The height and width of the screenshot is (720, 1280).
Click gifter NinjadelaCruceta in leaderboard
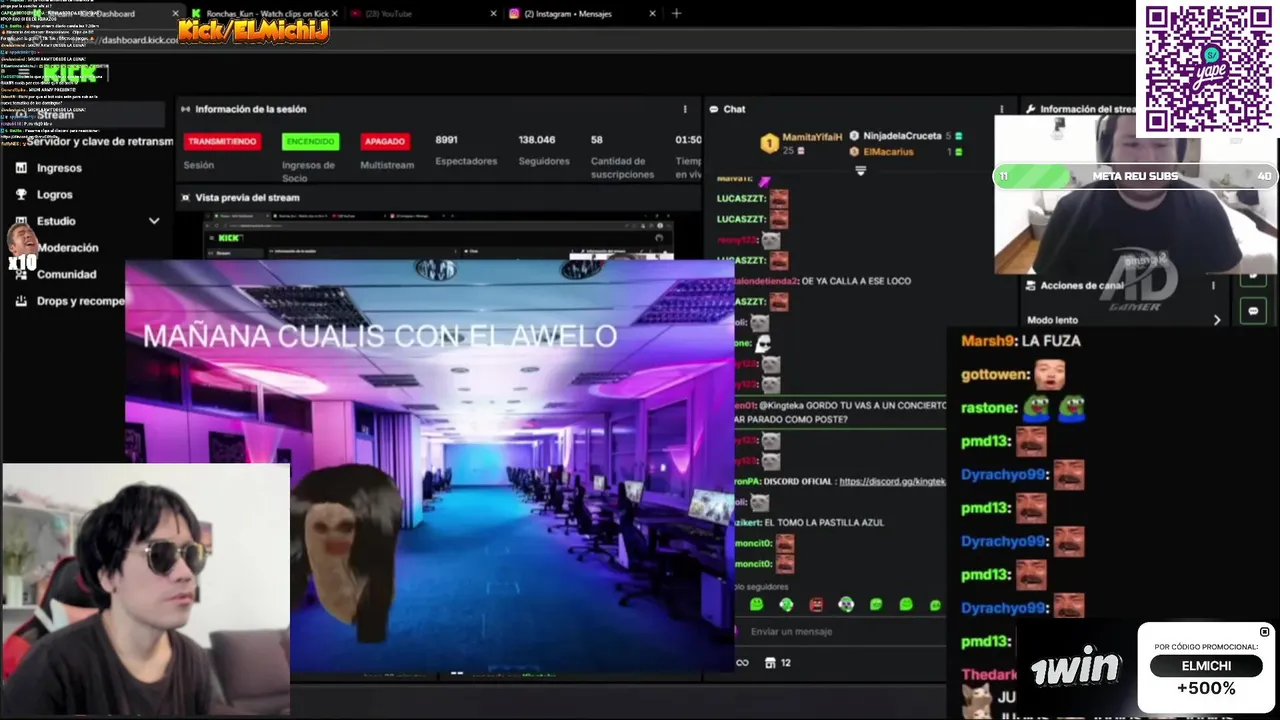[902, 136]
